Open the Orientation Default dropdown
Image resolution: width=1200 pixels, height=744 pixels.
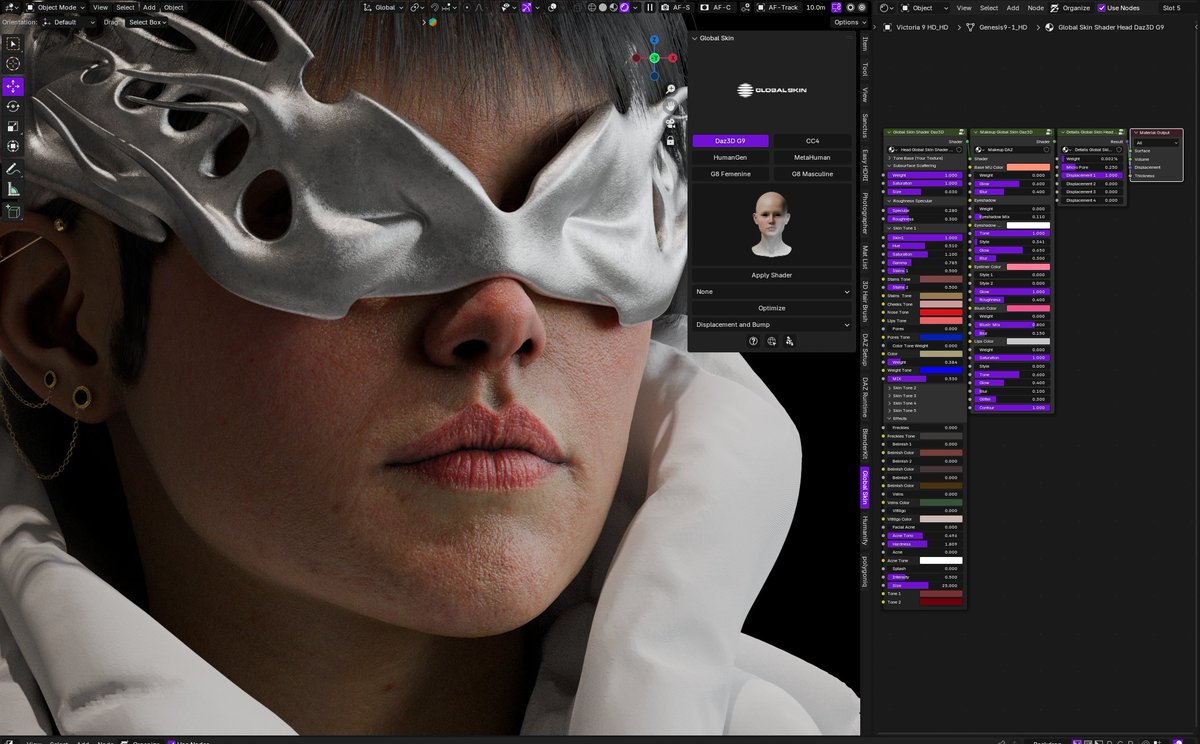click(70, 21)
